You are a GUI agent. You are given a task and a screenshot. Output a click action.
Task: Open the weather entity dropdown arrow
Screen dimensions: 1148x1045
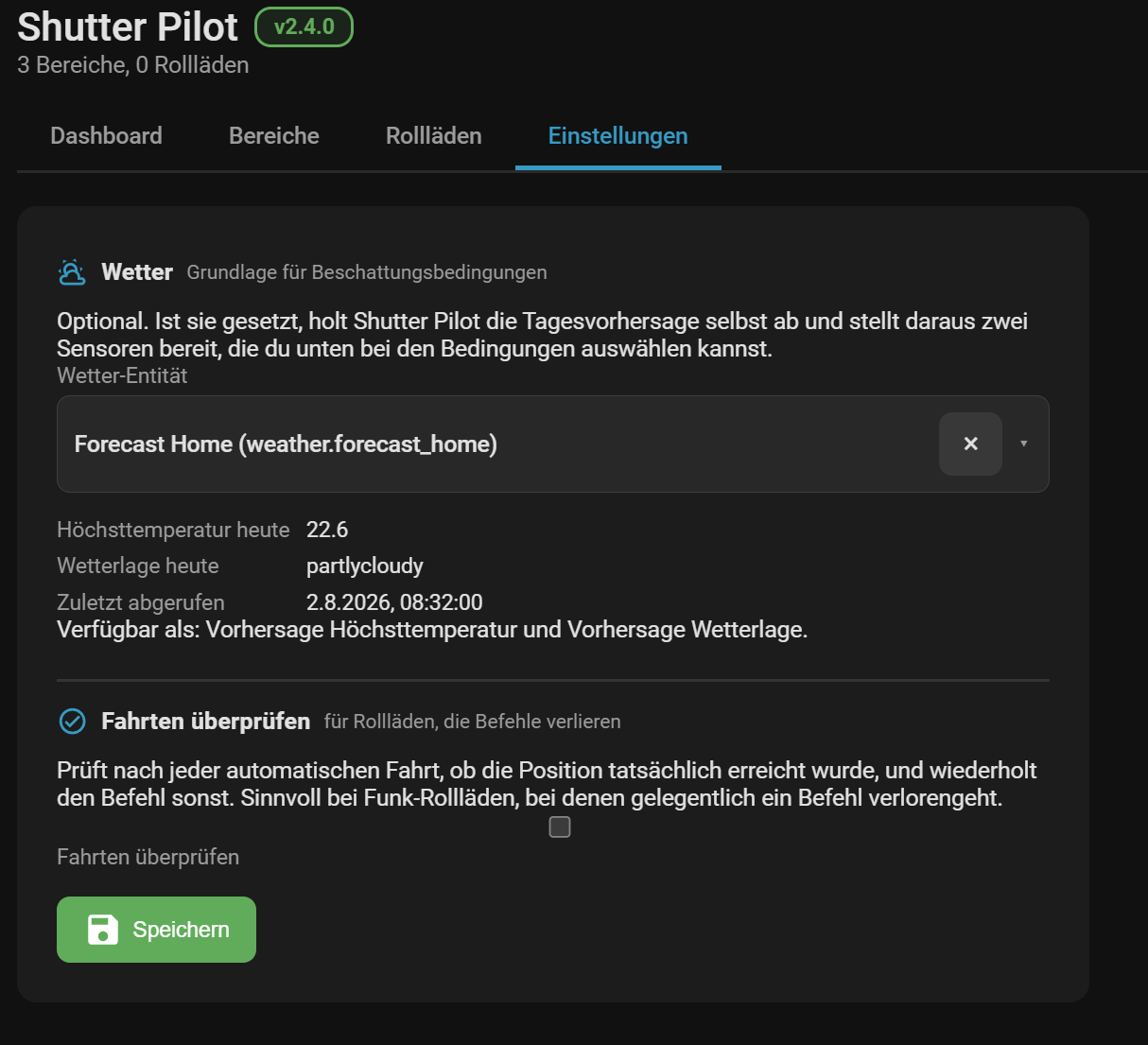click(x=1023, y=444)
